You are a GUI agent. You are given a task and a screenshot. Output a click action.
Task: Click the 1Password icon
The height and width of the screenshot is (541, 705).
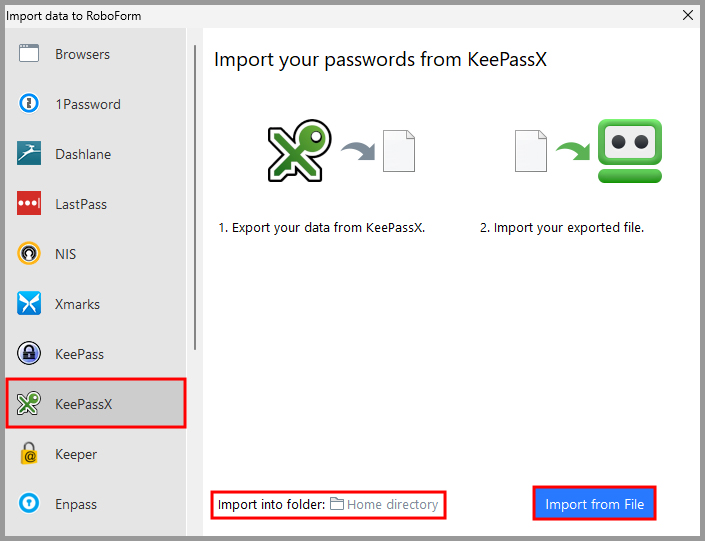(x=29, y=103)
